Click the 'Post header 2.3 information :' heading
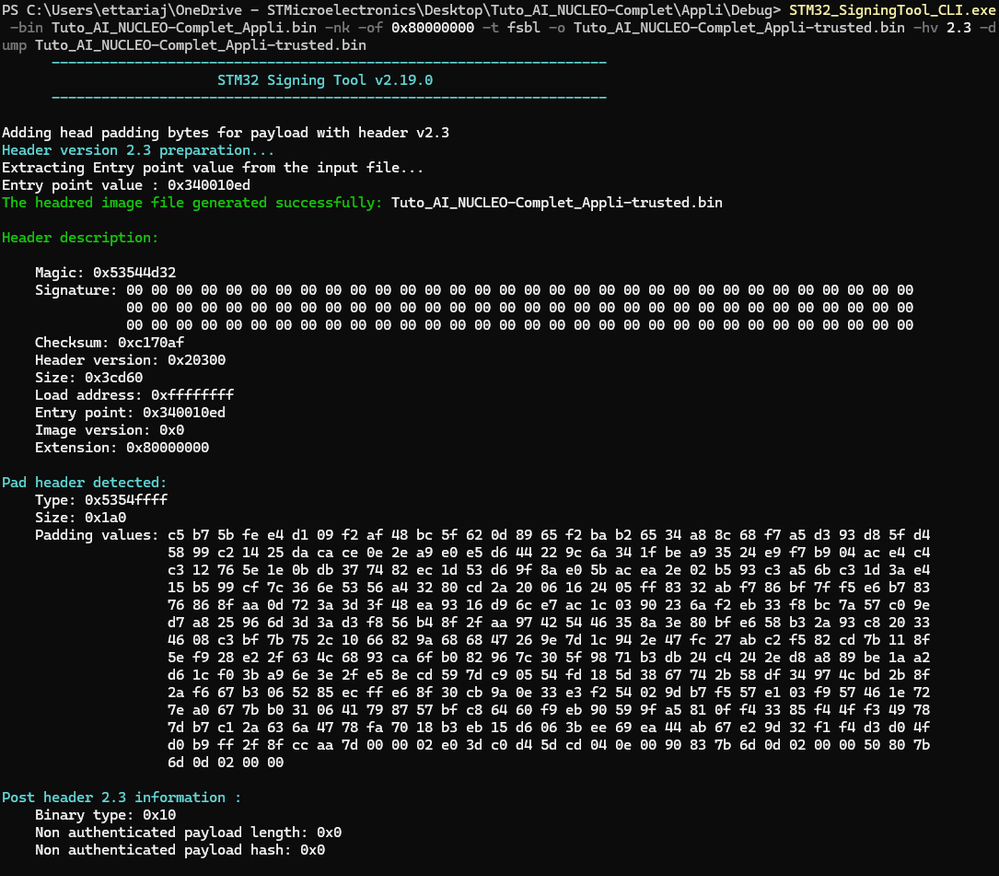 121,797
